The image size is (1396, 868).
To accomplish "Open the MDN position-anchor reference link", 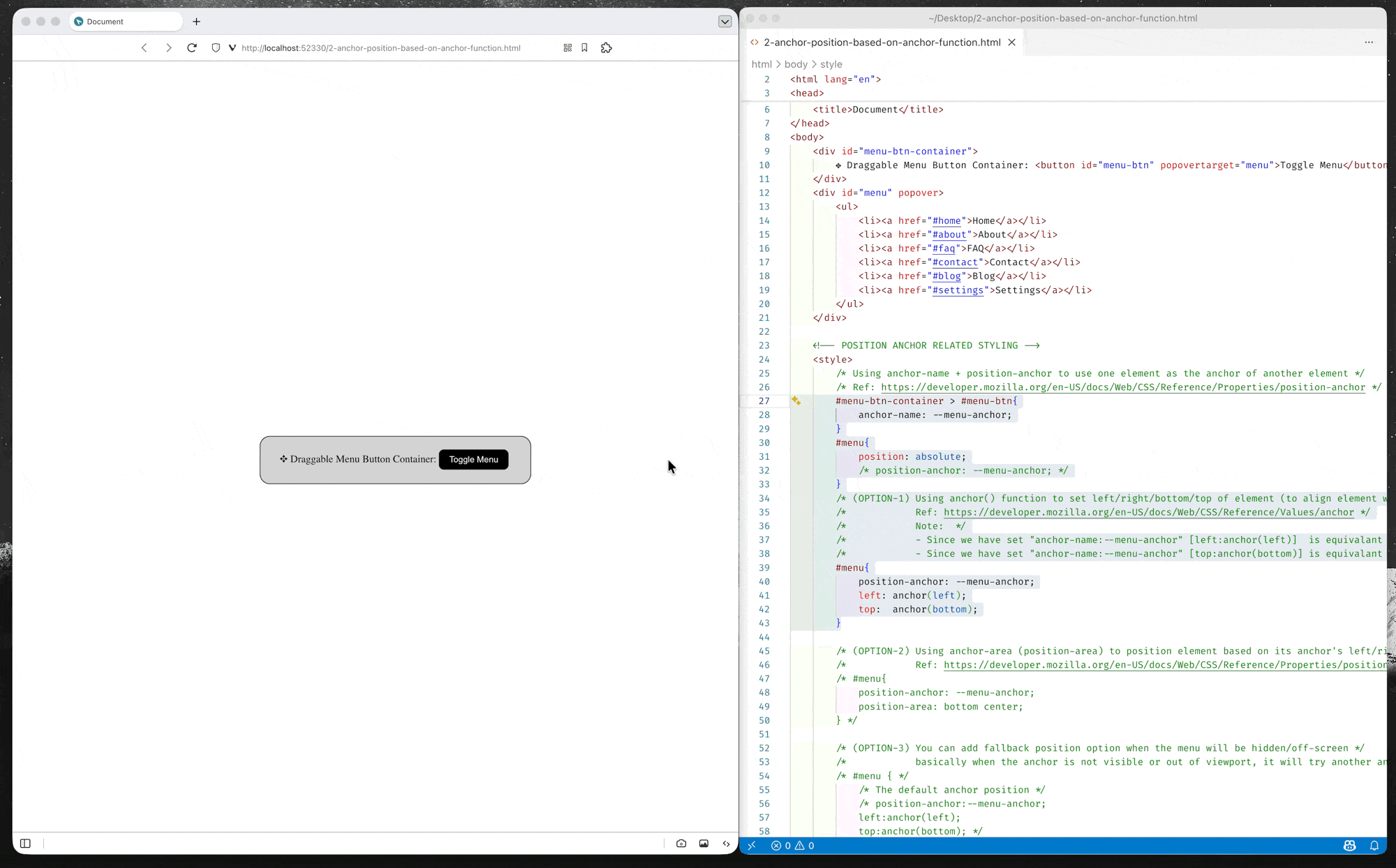I will click(1122, 387).
